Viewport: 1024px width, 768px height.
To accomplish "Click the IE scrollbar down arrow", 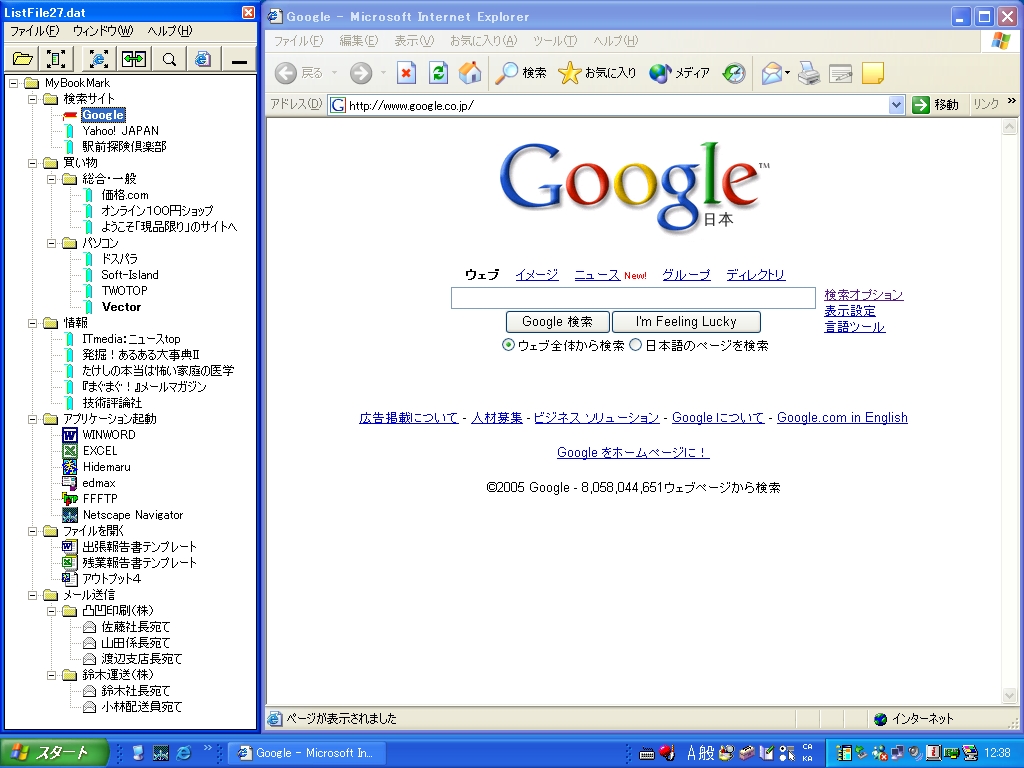I will [x=1010, y=696].
